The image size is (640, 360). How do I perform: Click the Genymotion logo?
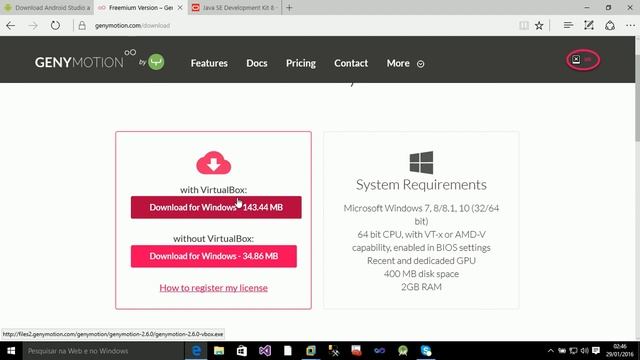[x=100, y=61]
